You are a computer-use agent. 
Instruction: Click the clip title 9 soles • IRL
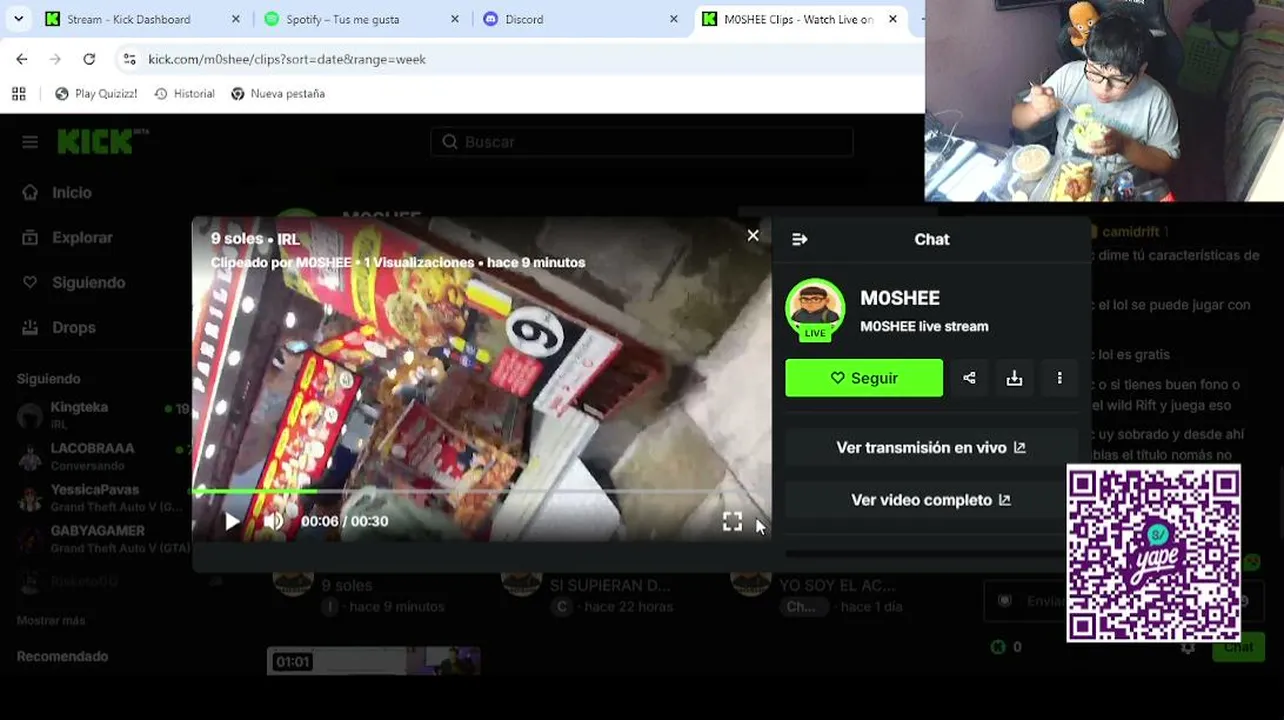pyautogui.click(x=255, y=239)
